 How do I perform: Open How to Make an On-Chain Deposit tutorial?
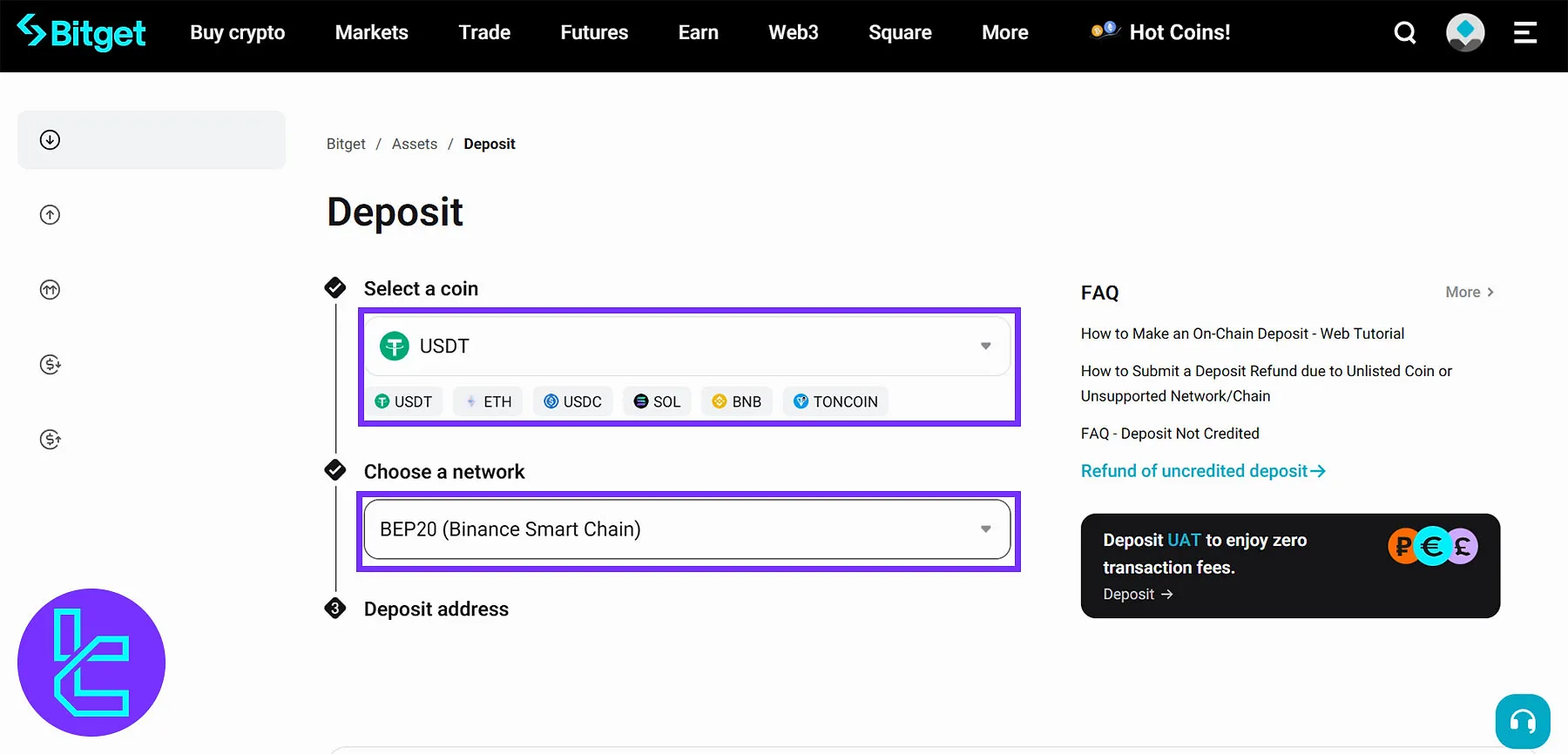tap(1242, 333)
